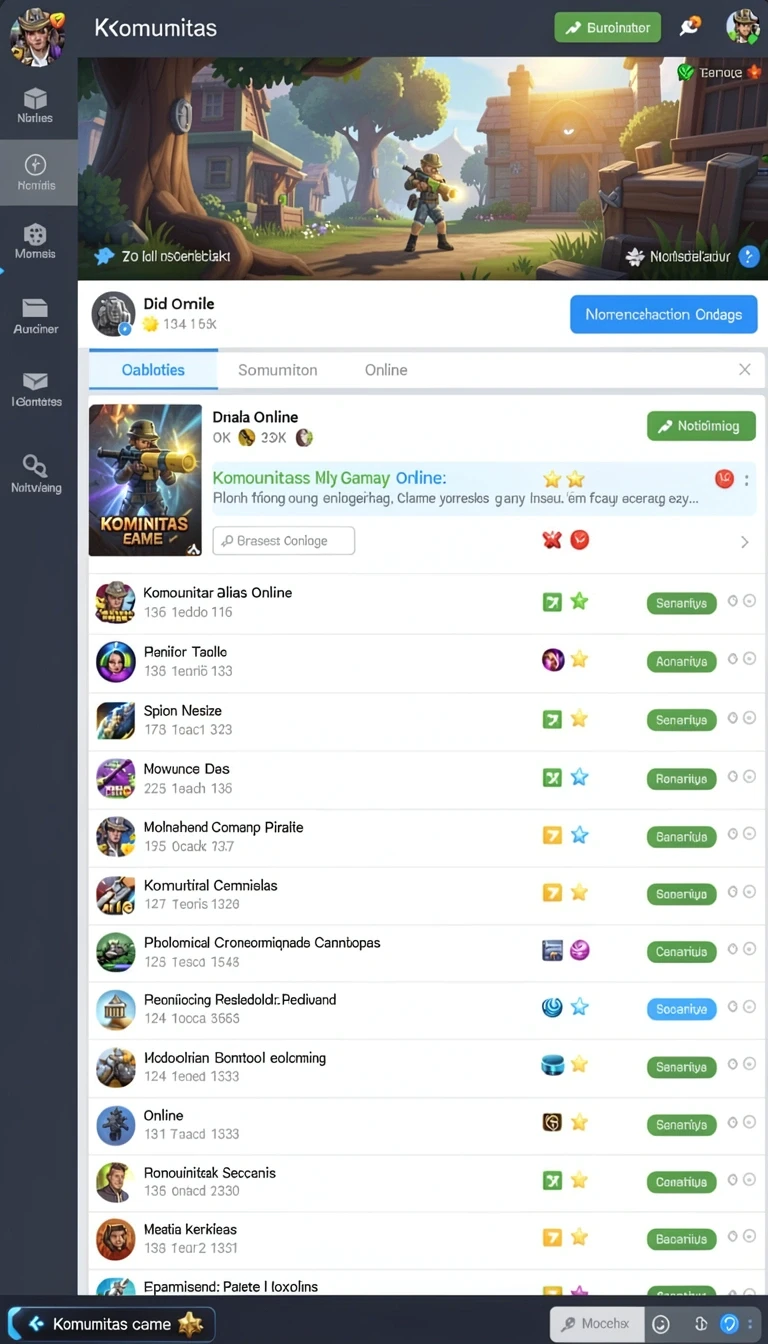Click the Brasest Conloge input field

tap(284, 540)
